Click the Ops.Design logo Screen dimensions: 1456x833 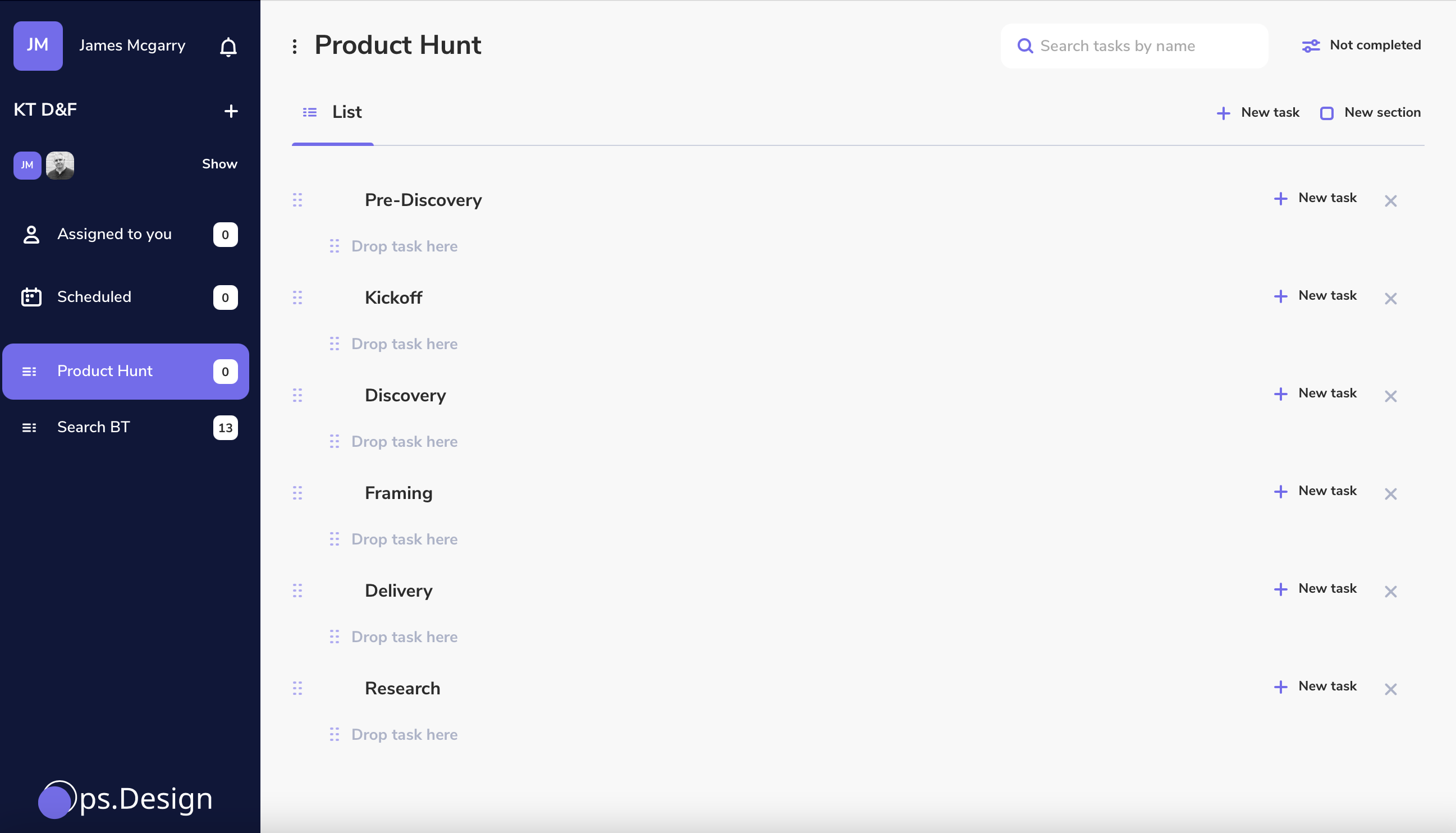coord(126,799)
